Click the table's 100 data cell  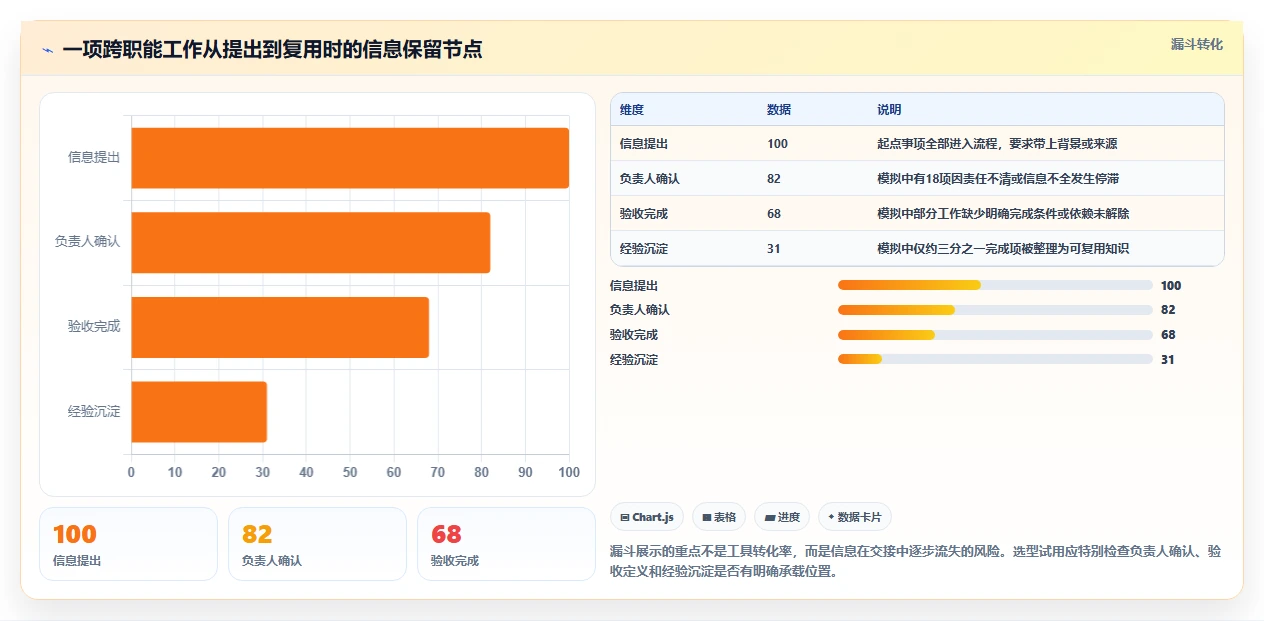[778, 144]
